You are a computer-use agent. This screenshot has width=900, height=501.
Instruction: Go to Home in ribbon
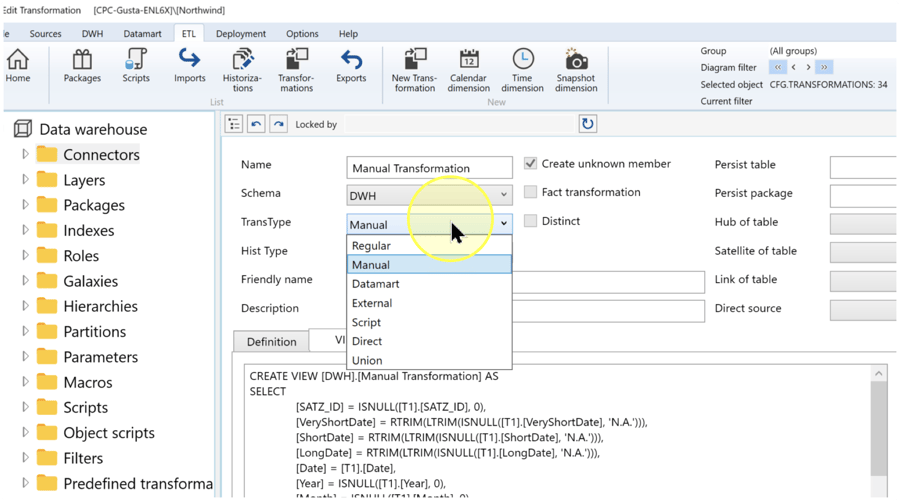[x=18, y=66]
